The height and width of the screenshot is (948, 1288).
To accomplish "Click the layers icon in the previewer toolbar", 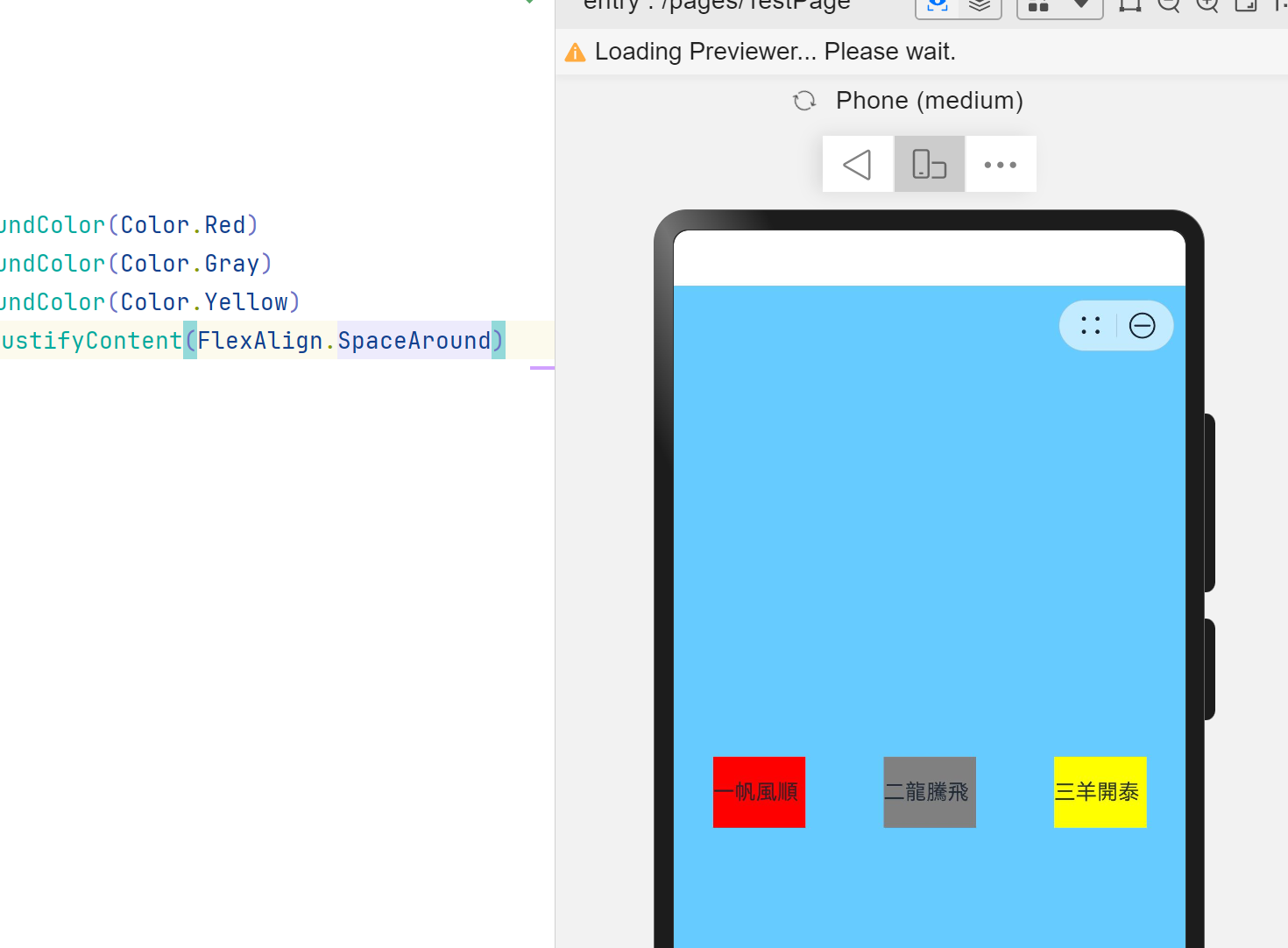I will [x=980, y=5].
